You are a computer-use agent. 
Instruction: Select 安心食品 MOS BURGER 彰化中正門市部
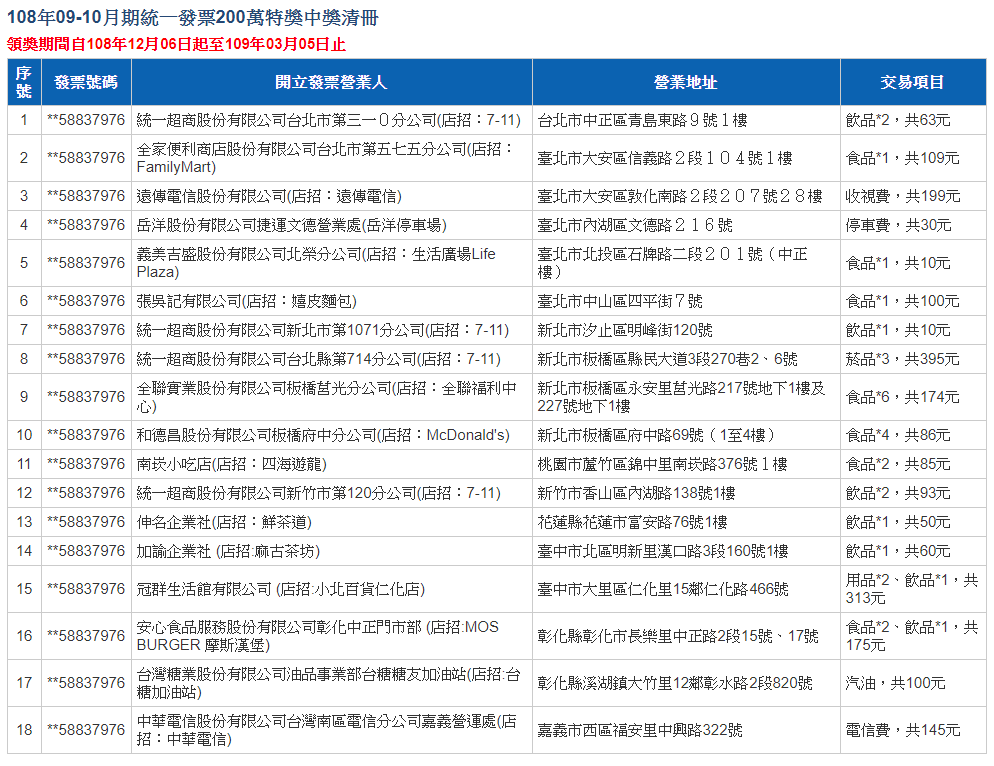coord(318,637)
